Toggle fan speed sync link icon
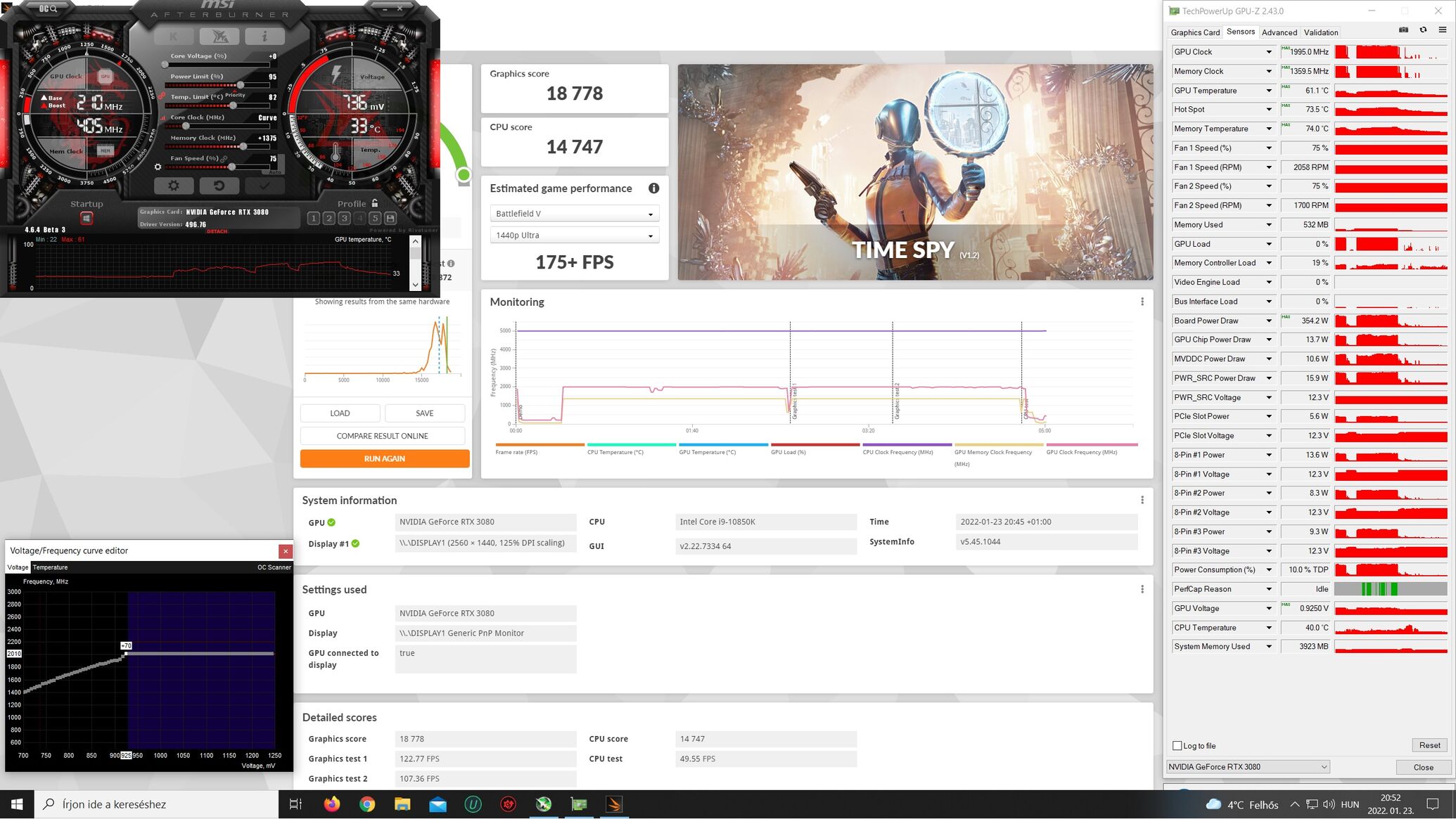1456x819 pixels. (224, 159)
